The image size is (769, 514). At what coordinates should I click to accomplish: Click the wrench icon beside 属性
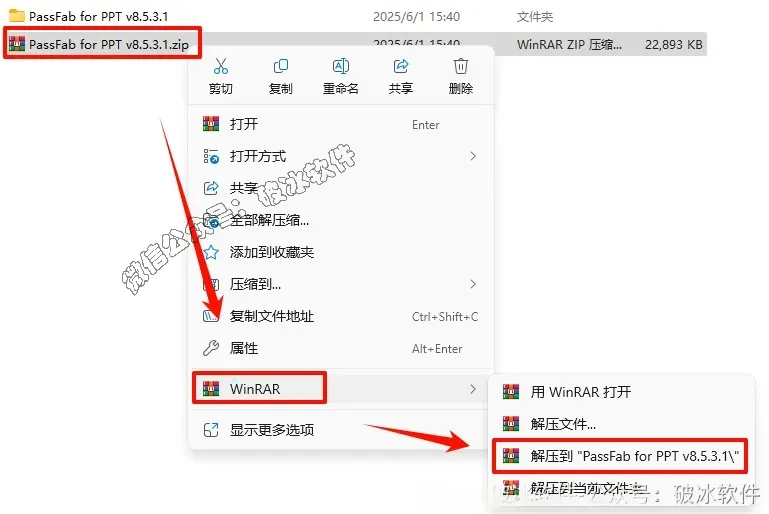(211, 348)
